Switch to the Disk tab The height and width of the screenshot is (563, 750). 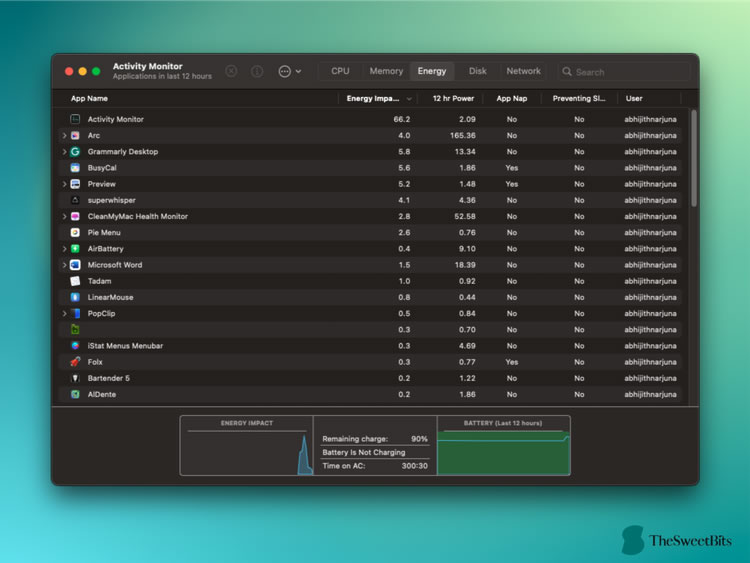pos(477,71)
